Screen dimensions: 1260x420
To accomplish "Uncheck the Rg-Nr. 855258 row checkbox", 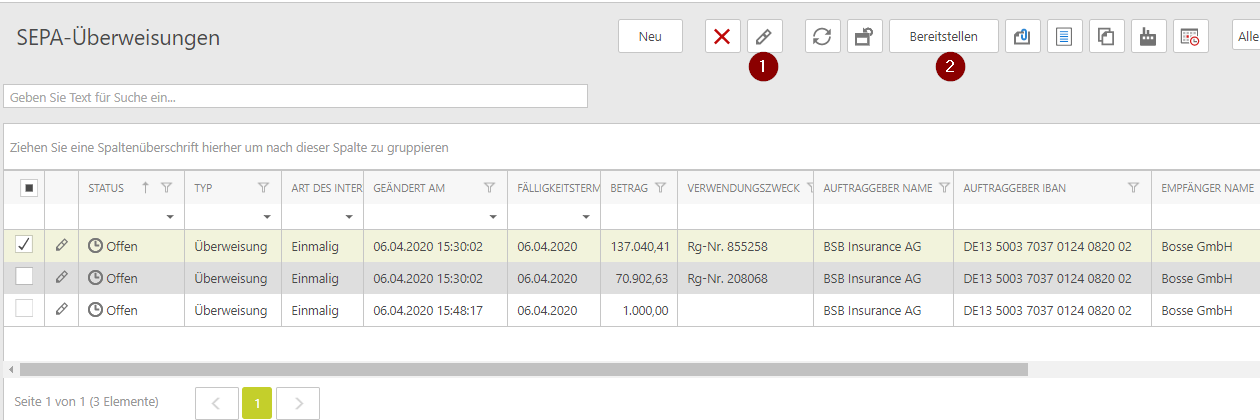I will point(25,245).
